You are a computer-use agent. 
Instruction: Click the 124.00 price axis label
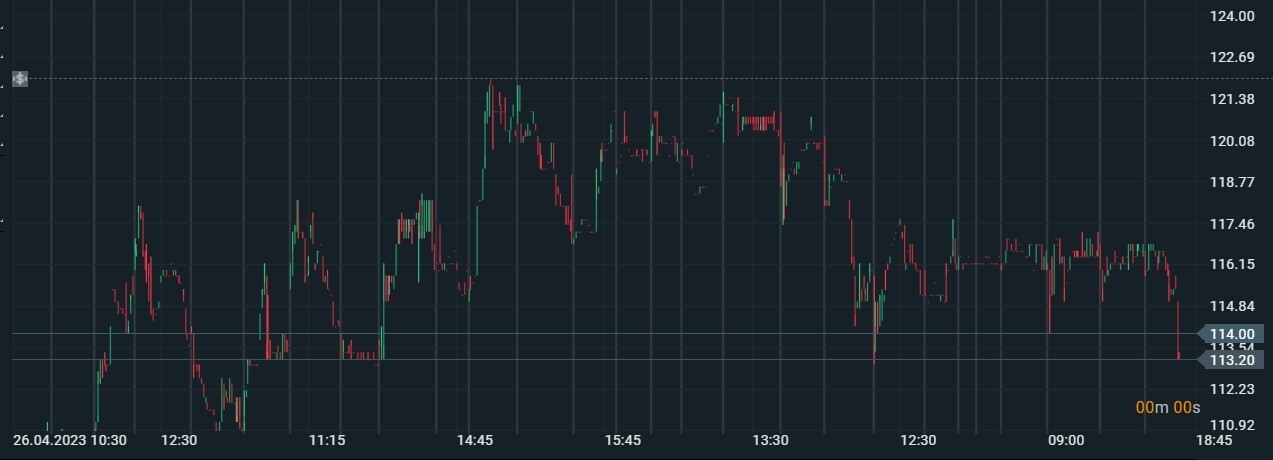[1232, 17]
